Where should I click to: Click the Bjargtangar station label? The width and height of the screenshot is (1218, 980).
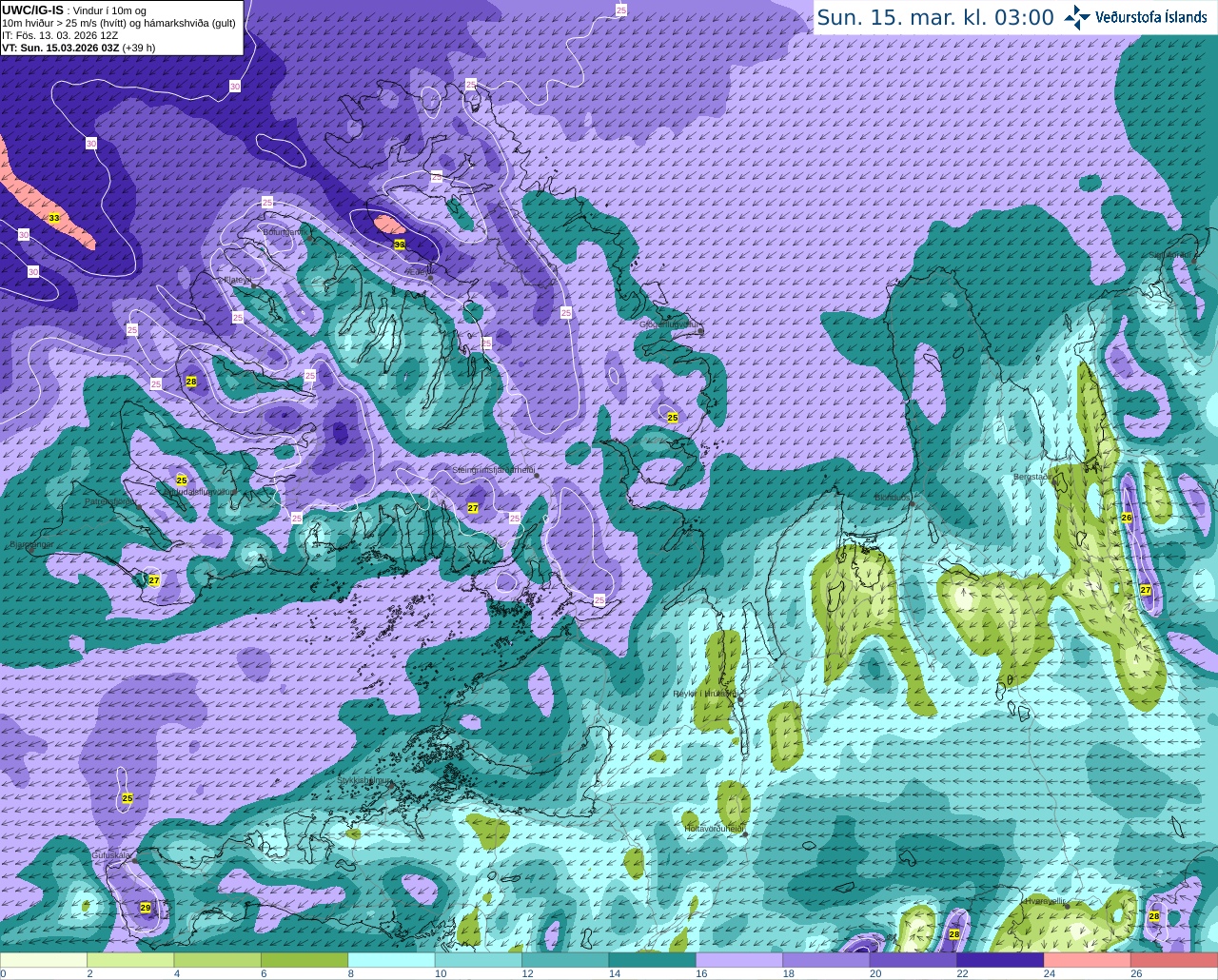pyautogui.click(x=31, y=544)
